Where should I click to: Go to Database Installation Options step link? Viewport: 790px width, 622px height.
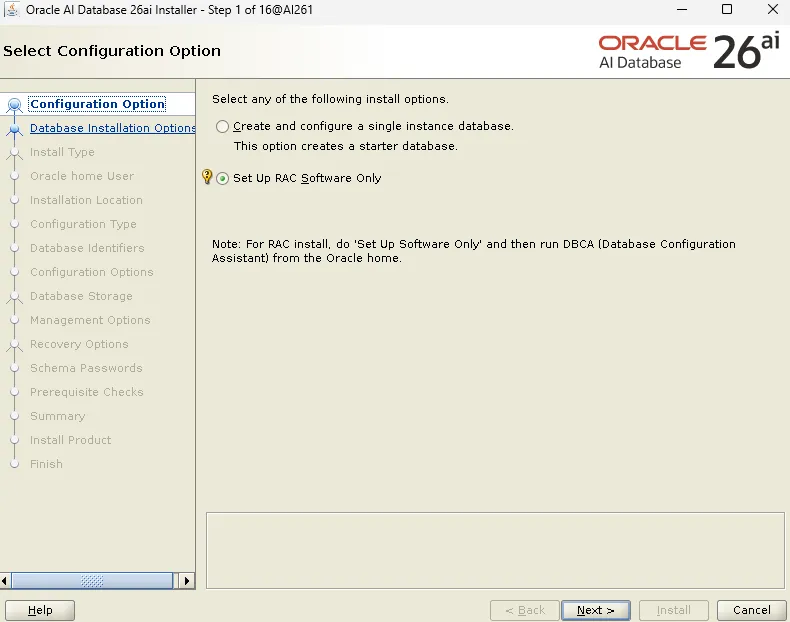pyautogui.click(x=112, y=128)
